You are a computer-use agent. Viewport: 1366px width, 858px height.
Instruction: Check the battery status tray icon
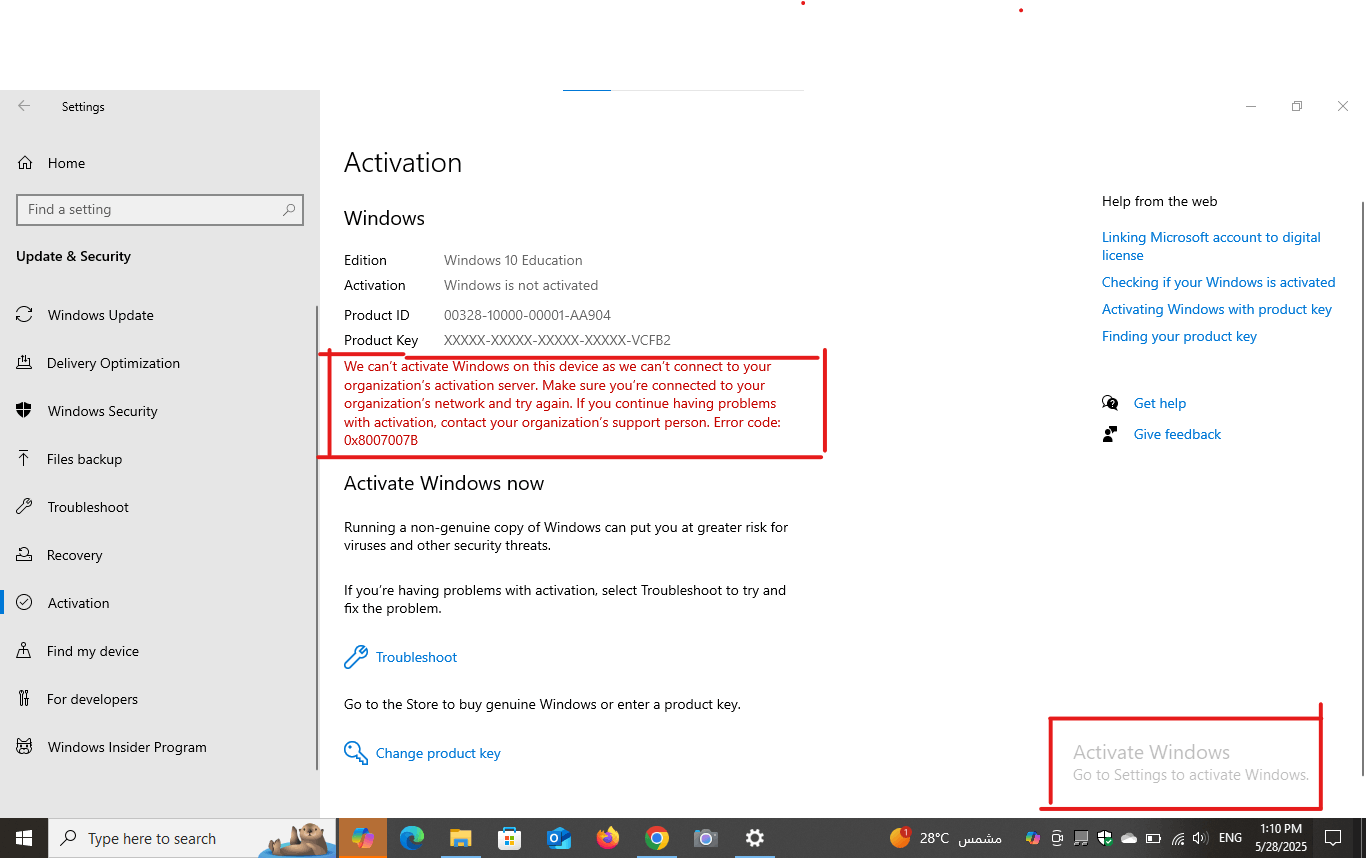[1153, 838]
